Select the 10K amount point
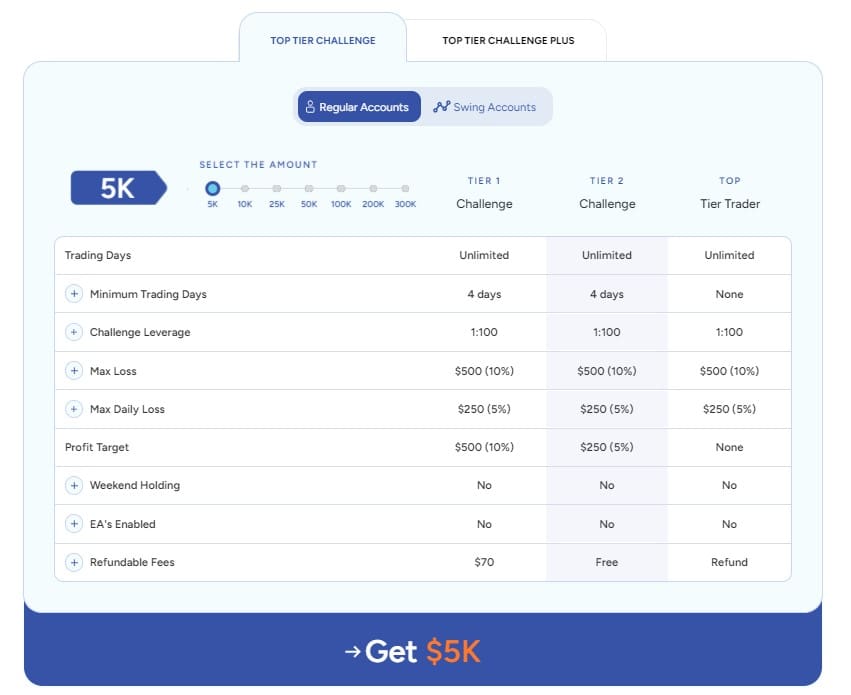 tap(245, 188)
